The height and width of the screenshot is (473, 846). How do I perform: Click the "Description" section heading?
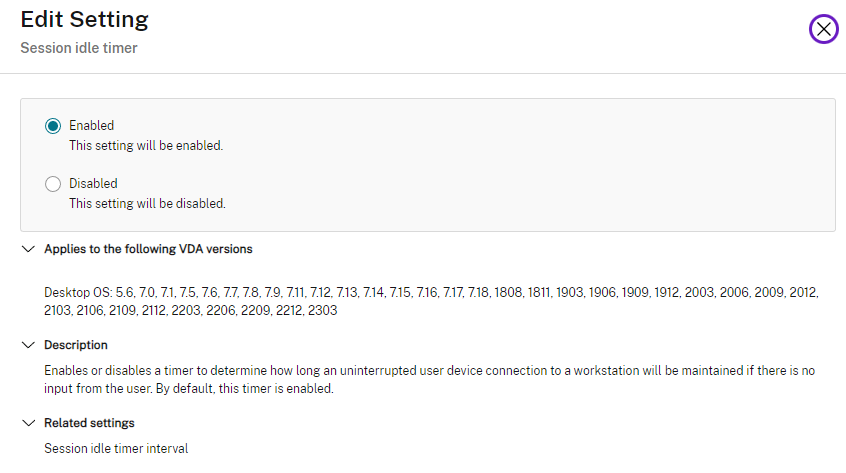tap(76, 345)
